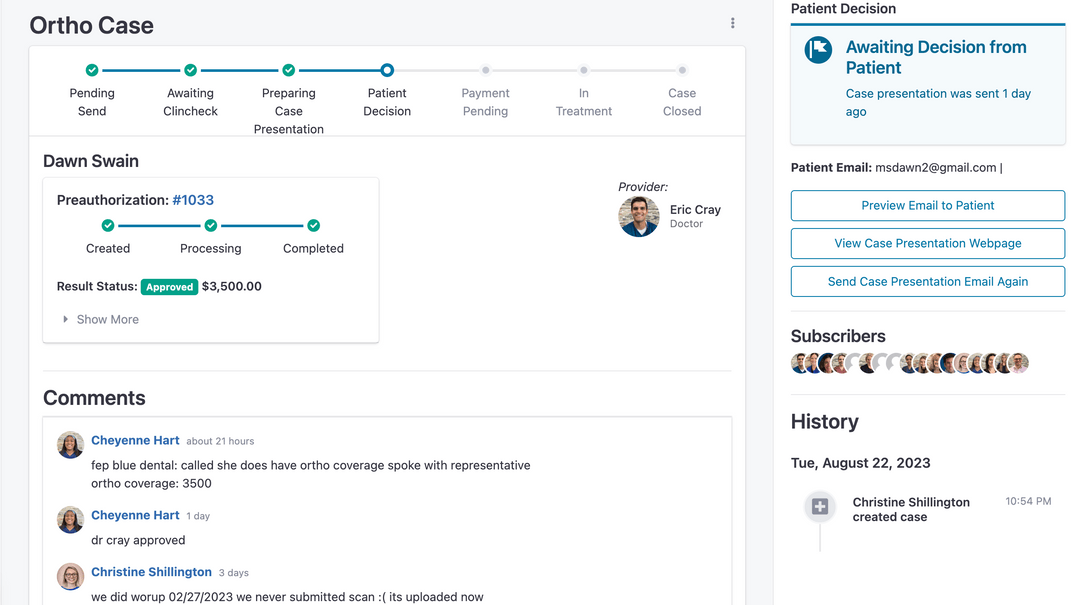The height and width of the screenshot is (605, 1080).
Task: Click the Pending Send step checkmark
Action: (x=92, y=70)
